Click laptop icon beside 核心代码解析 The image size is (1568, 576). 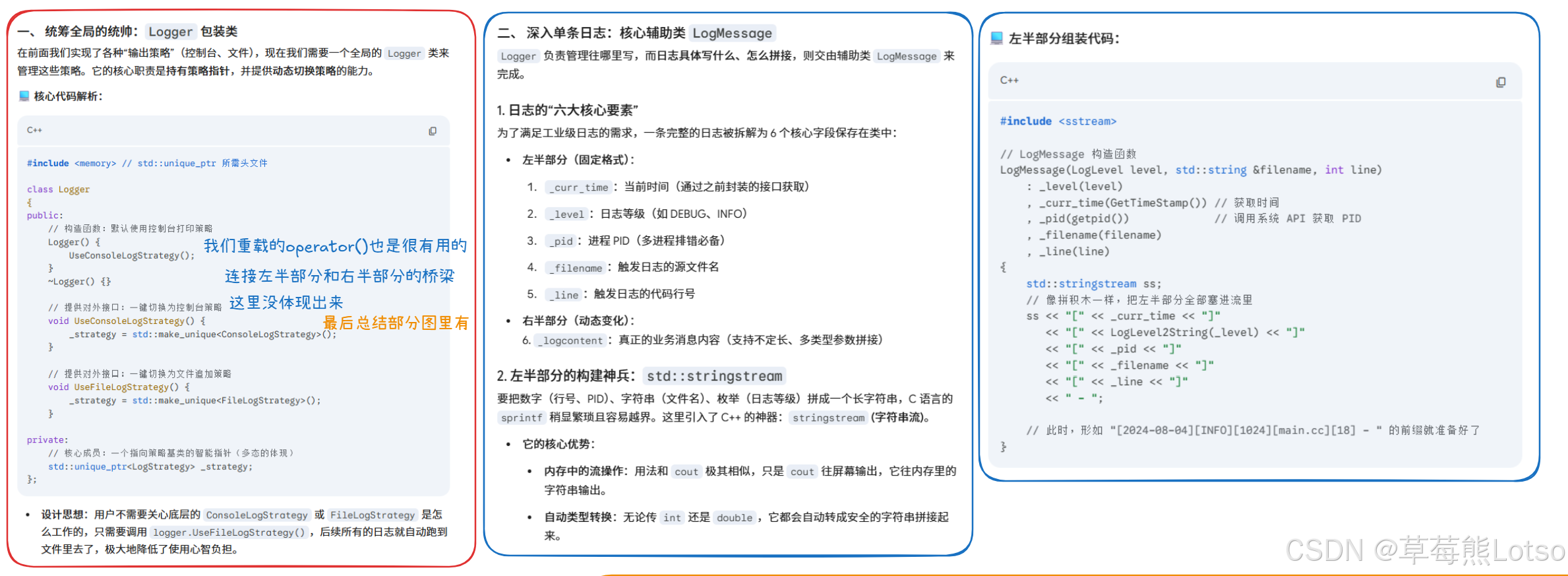point(24,96)
